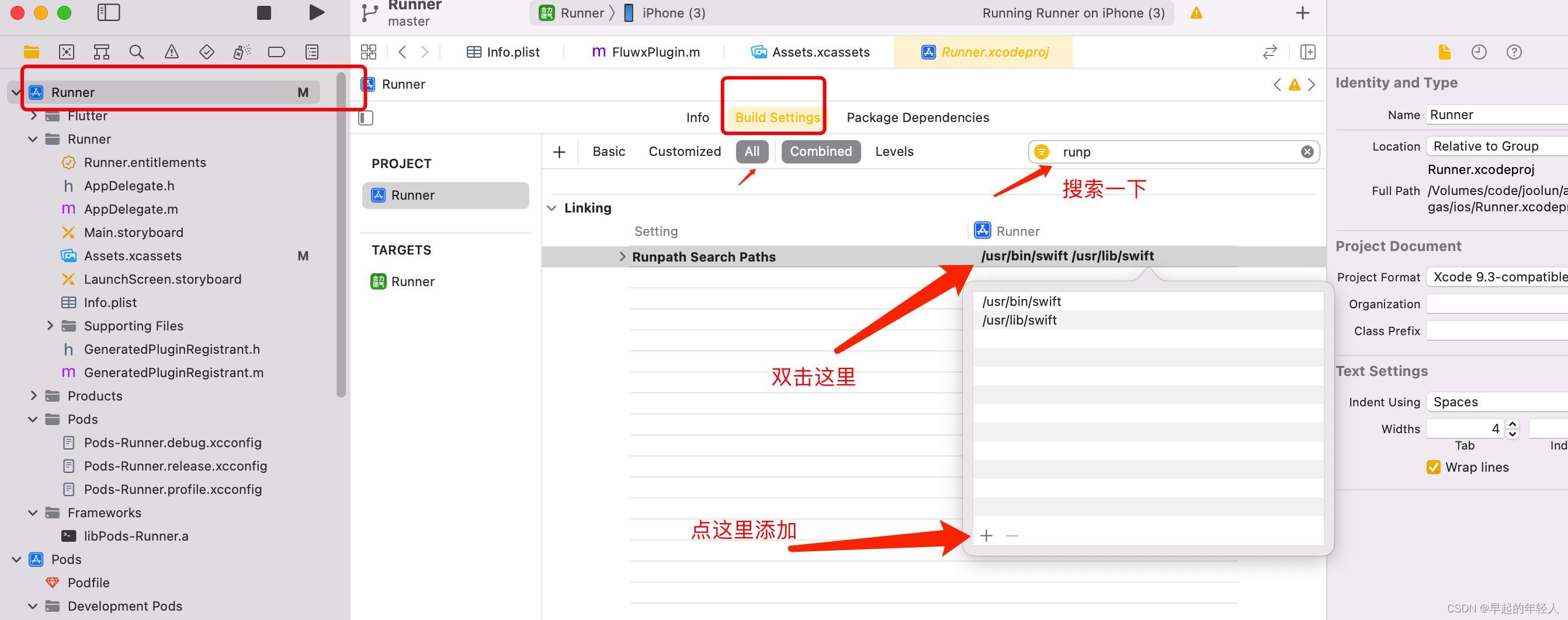Image resolution: width=1568 pixels, height=620 pixels.
Task: Clear the runp search filter
Action: click(x=1307, y=152)
